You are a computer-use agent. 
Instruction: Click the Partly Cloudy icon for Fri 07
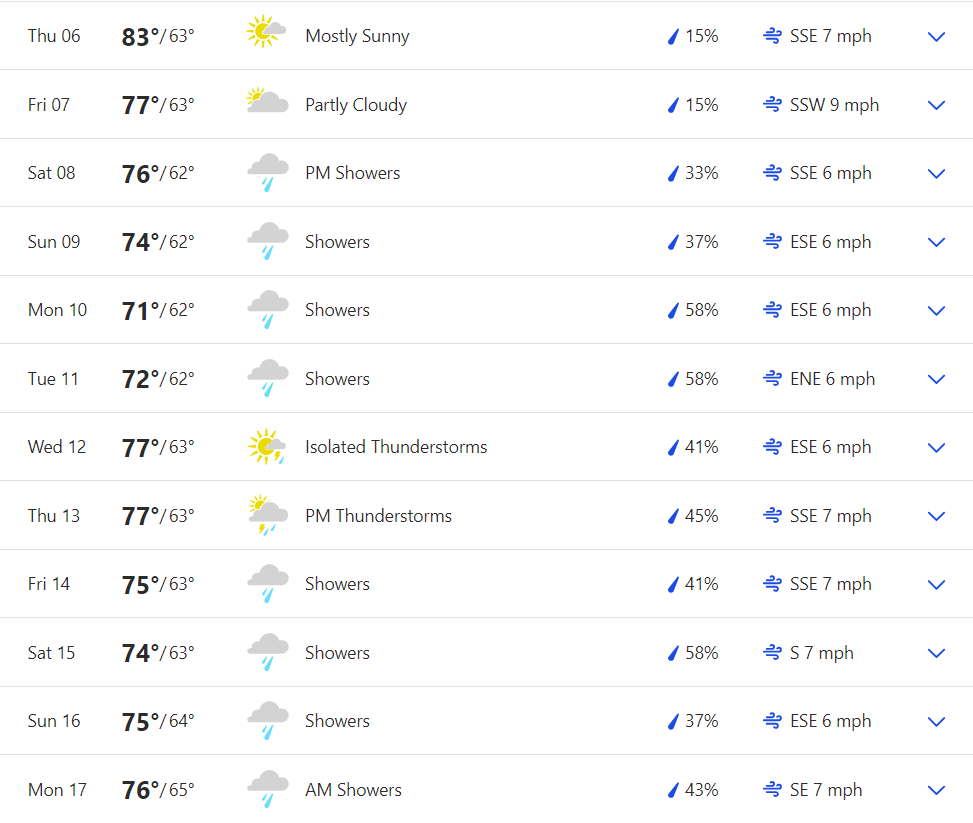(x=267, y=102)
